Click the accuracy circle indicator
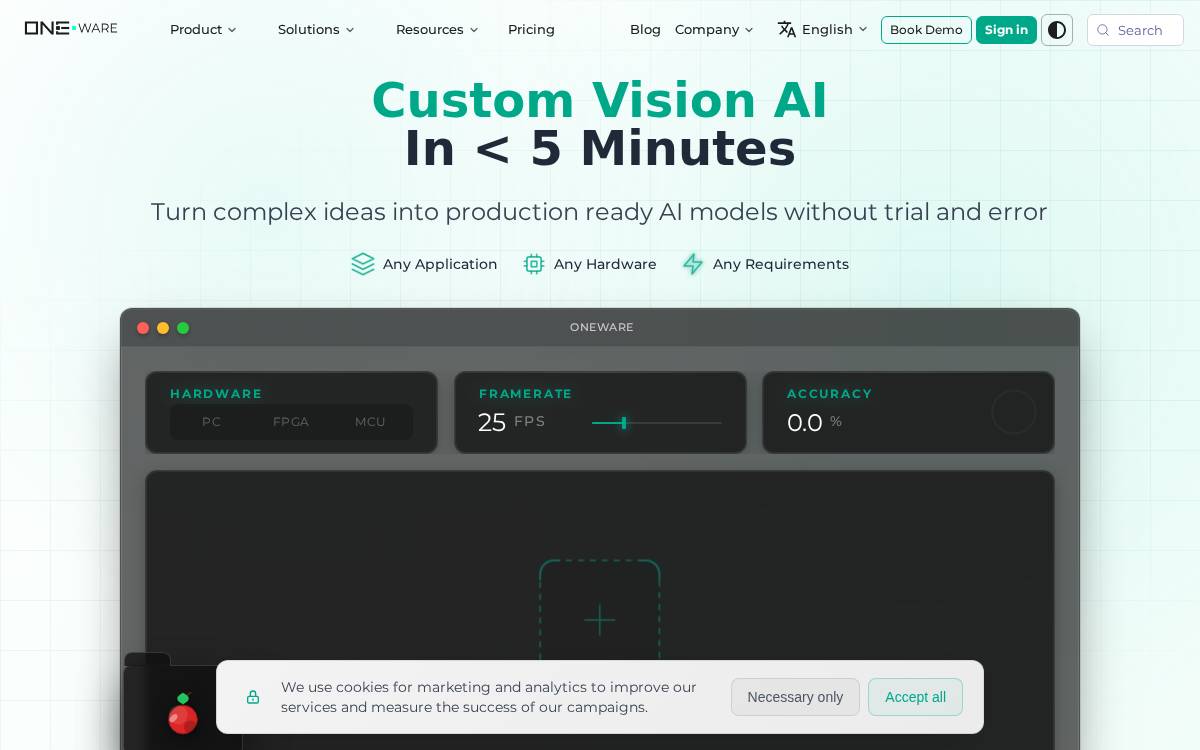This screenshot has width=1200, height=750. [1013, 412]
